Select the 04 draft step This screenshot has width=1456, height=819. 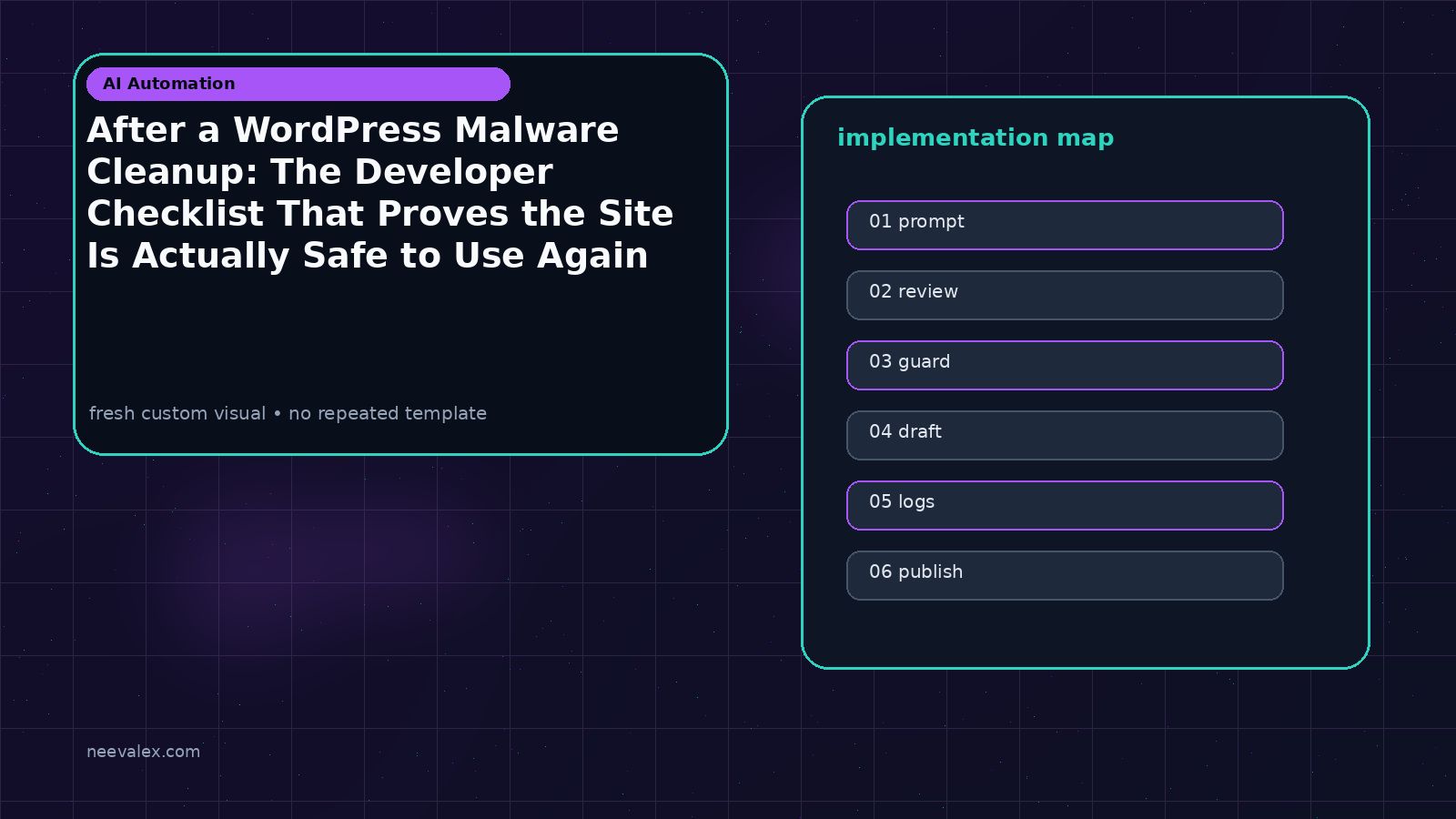click(x=1065, y=435)
